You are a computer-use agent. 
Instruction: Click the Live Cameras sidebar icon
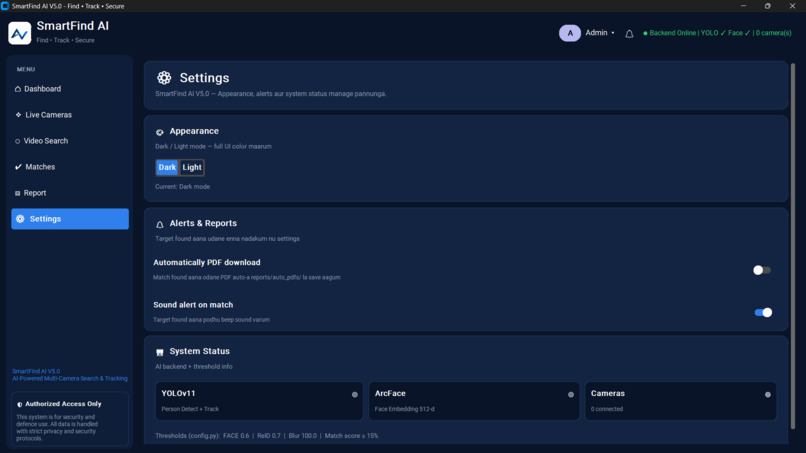click(x=19, y=115)
